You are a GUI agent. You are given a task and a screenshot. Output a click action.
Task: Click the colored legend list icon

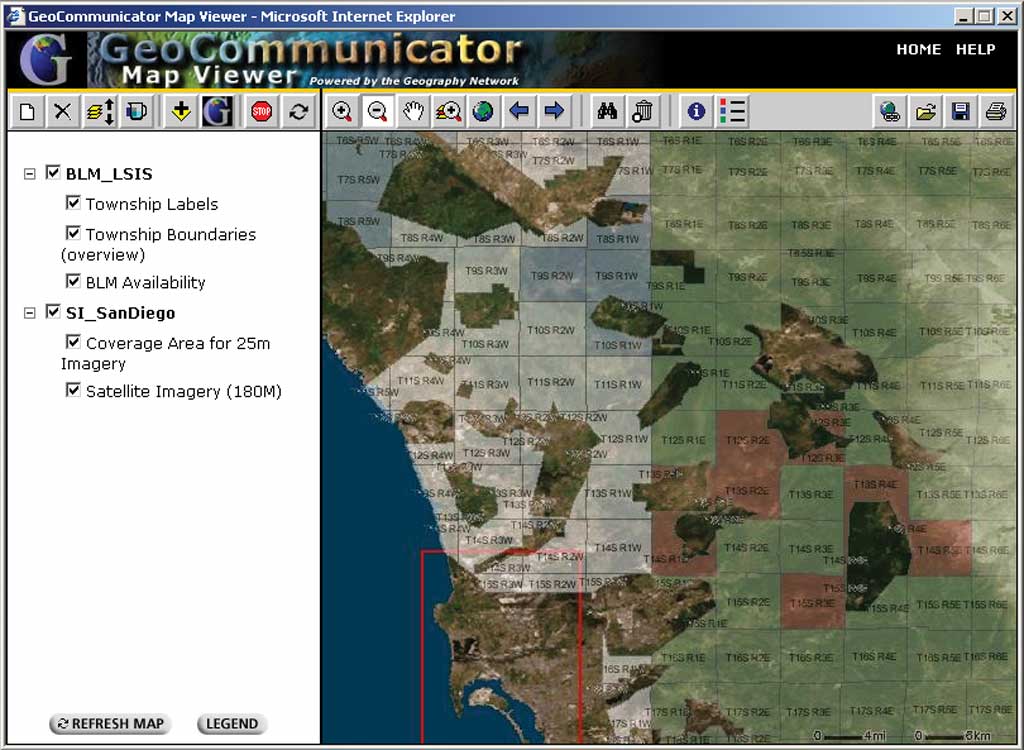(731, 112)
